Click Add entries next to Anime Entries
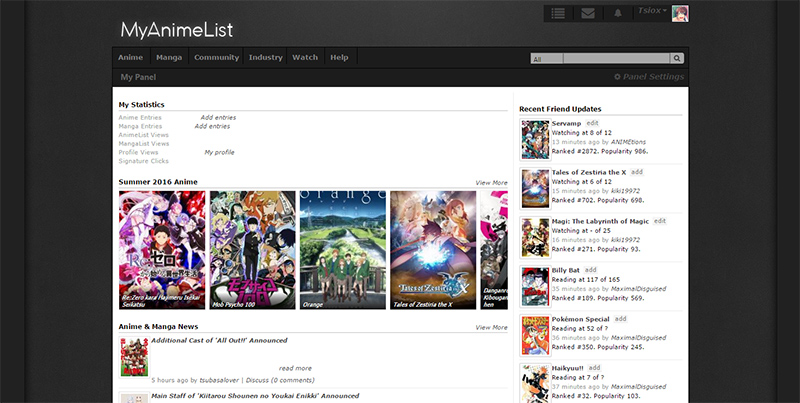Screen dimensions: 800x403 tap(218, 118)
